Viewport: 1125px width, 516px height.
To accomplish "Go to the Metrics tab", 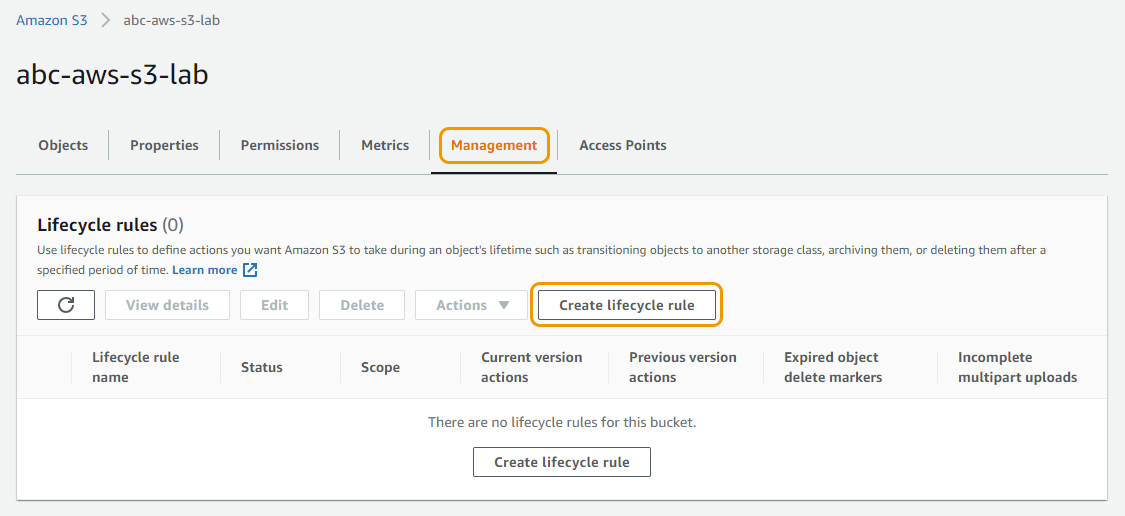I will [x=385, y=145].
